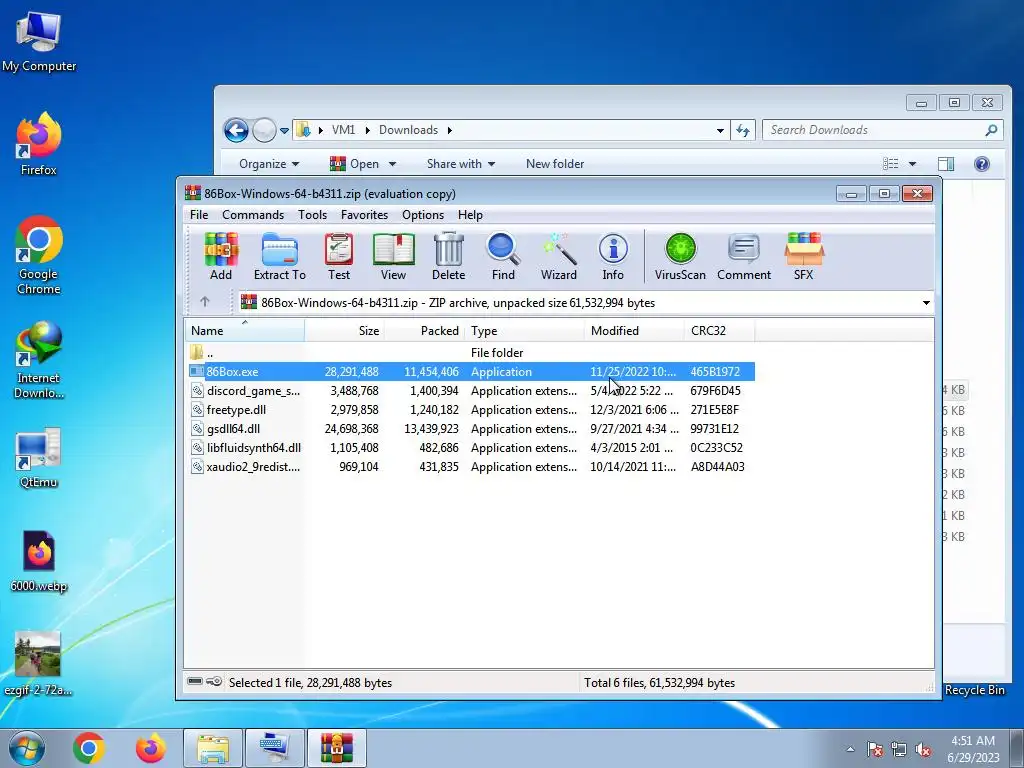Expand Share with dropdown
Viewport: 1024px width, 768px height.
461,164
